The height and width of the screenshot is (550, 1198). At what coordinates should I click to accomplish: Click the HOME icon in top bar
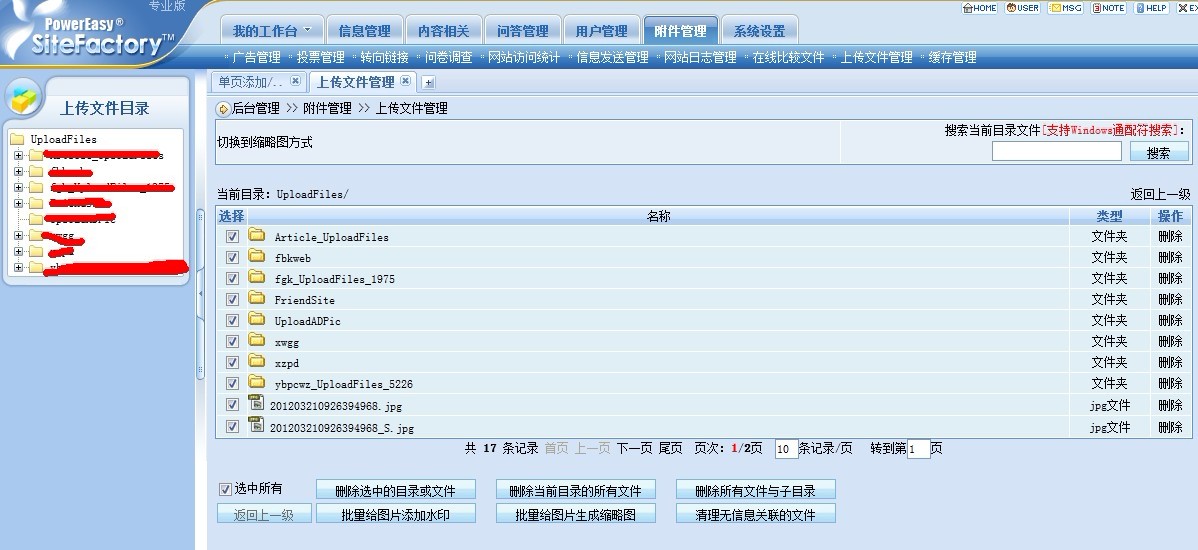979,7
